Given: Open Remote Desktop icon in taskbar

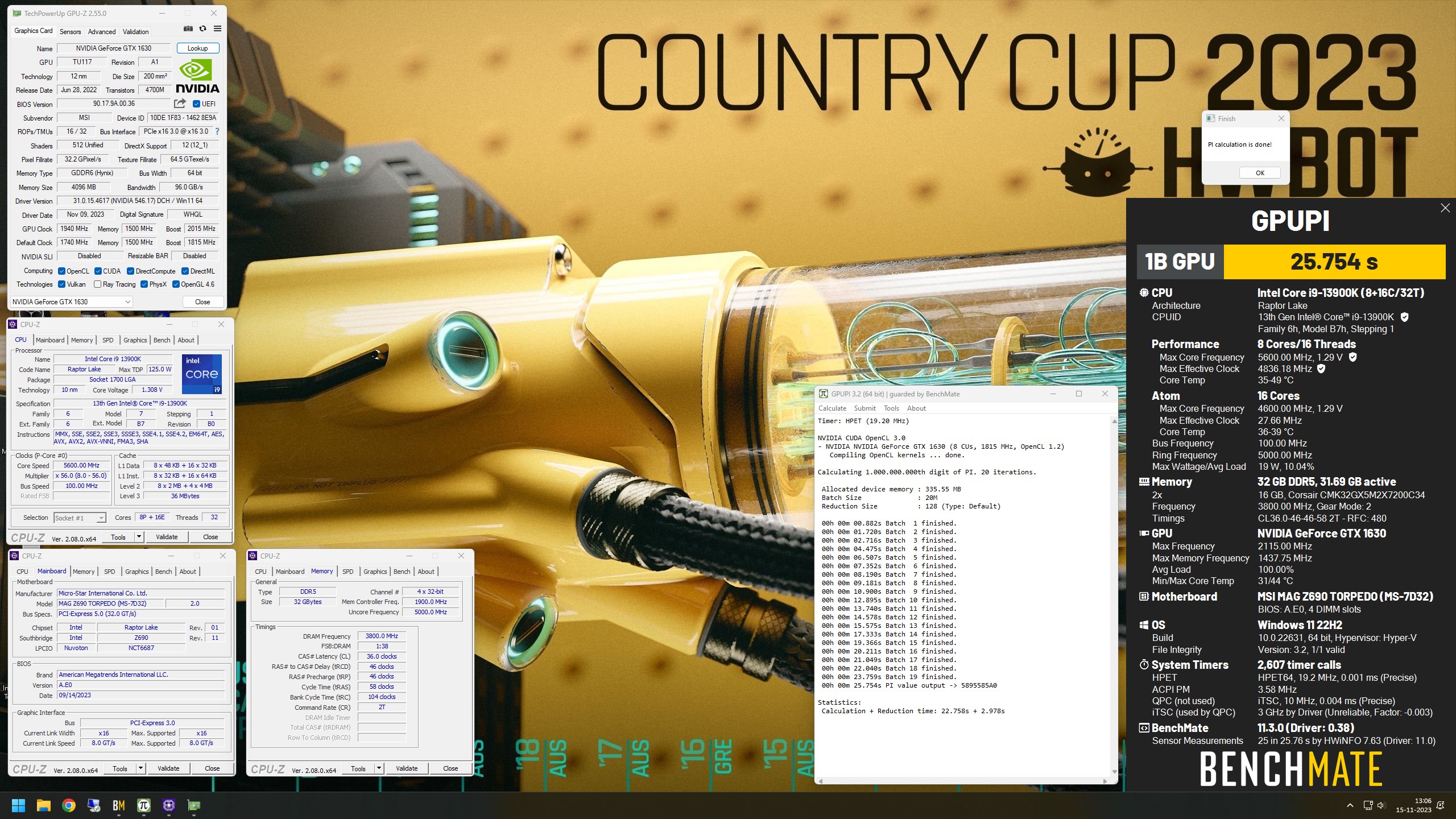Looking at the screenshot, I should pyautogui.click(x=93, y=805).
